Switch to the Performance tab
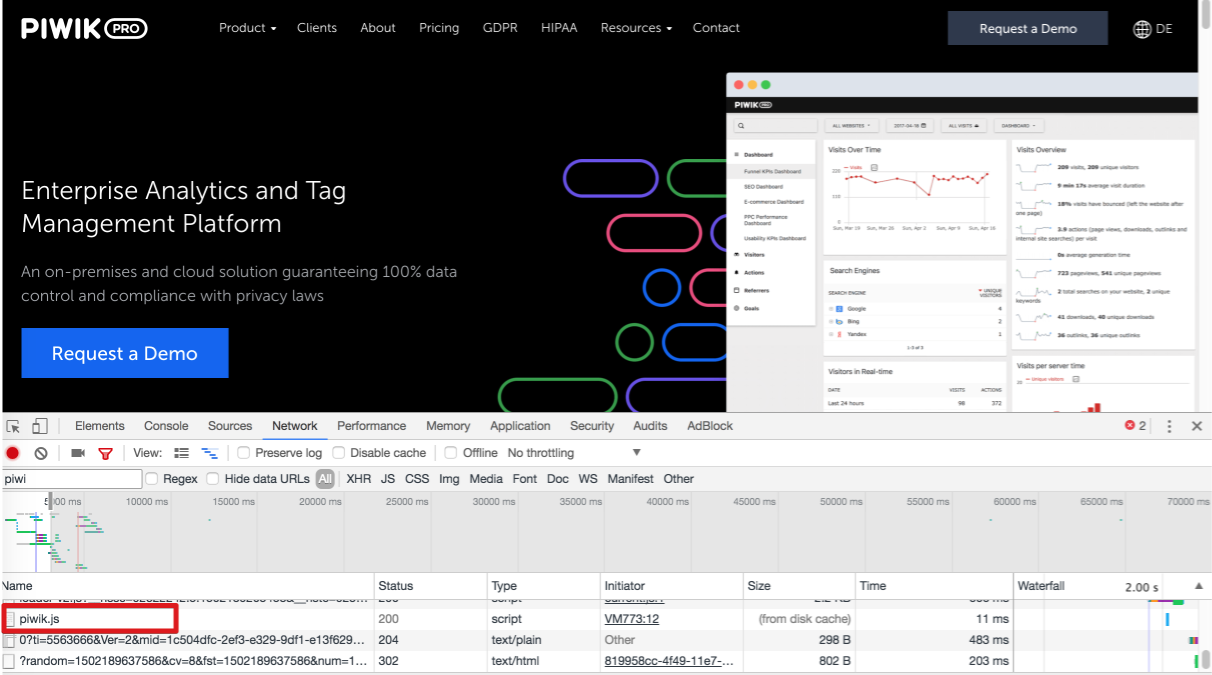1212x675 pixels. point(372,426)
